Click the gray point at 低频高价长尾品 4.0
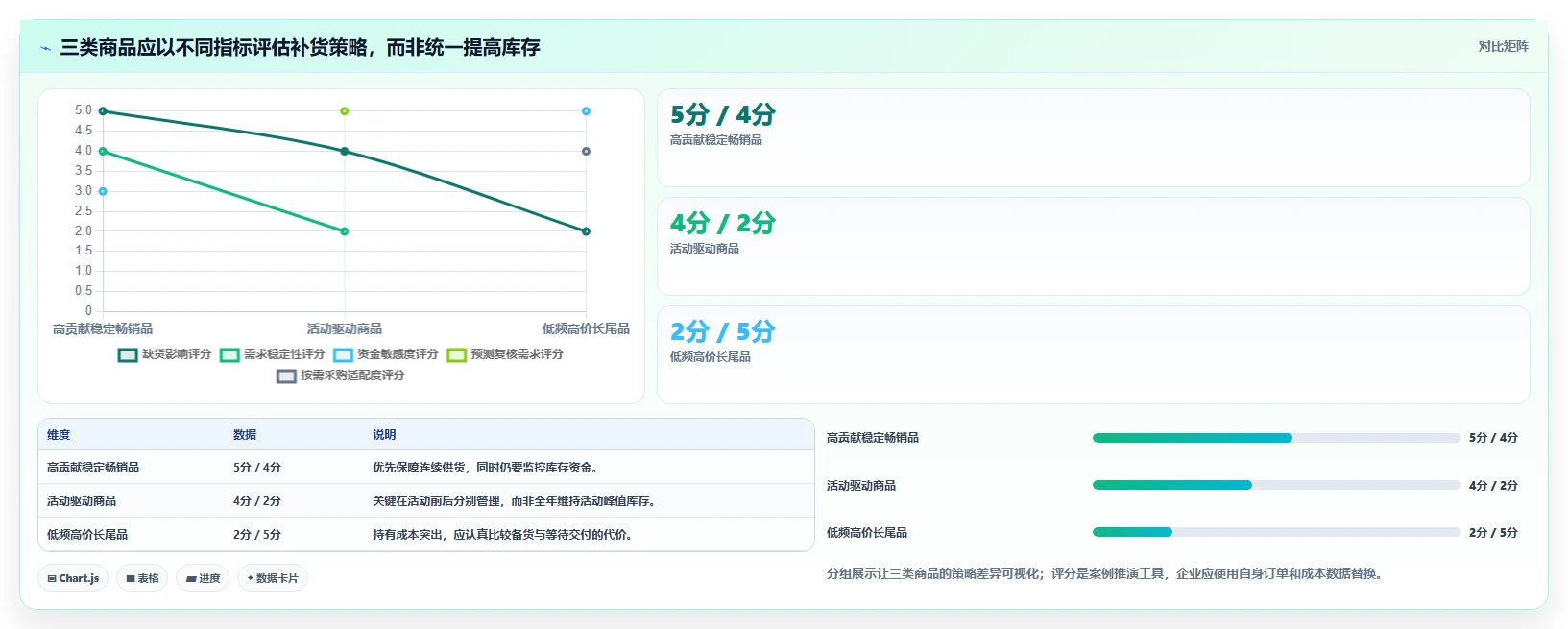The width and height of the screenshot is (1568, 629). tap(586, 152)
